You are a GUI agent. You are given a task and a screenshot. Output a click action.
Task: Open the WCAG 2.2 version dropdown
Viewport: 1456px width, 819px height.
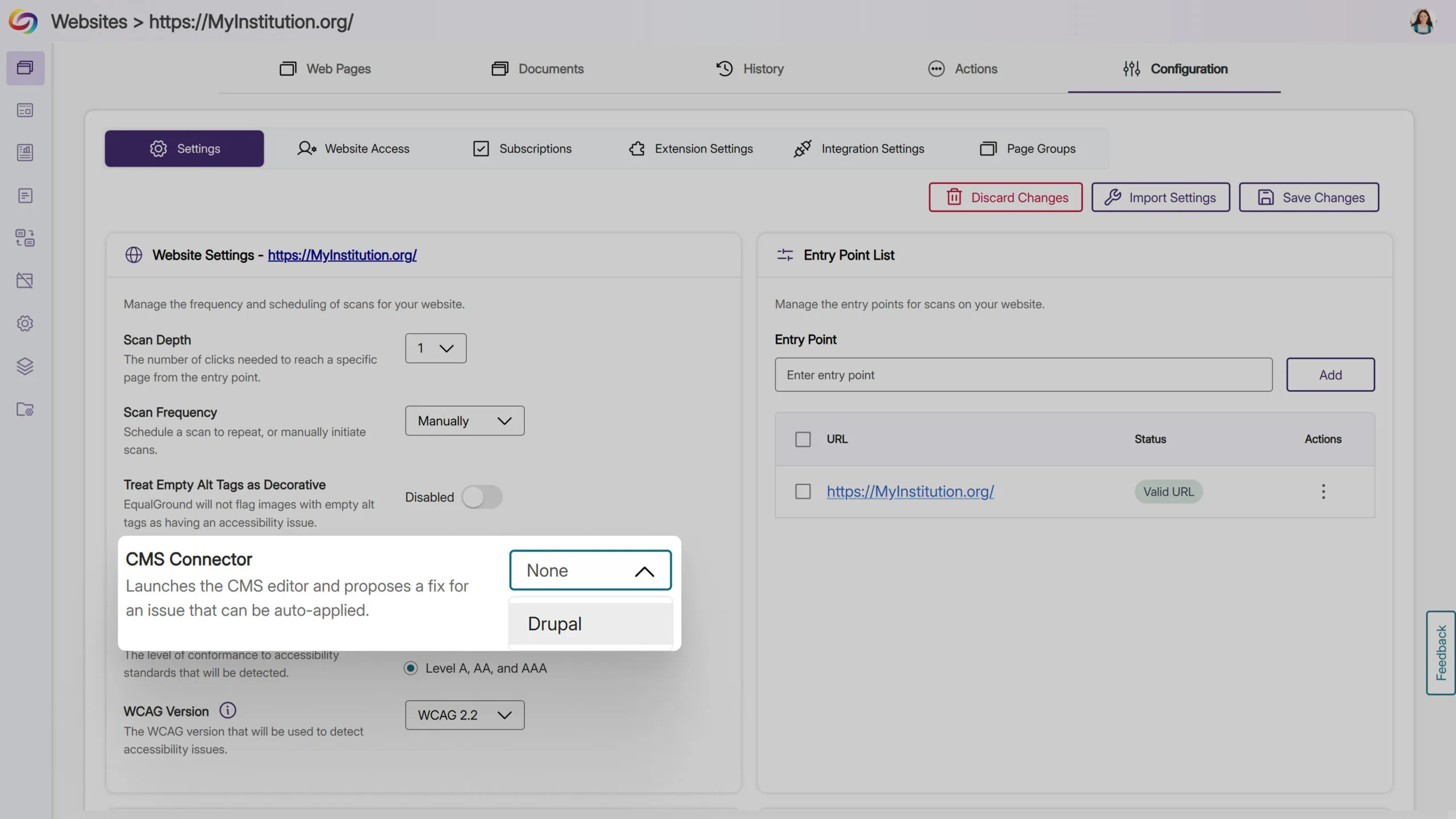click(x=465, y=715)
